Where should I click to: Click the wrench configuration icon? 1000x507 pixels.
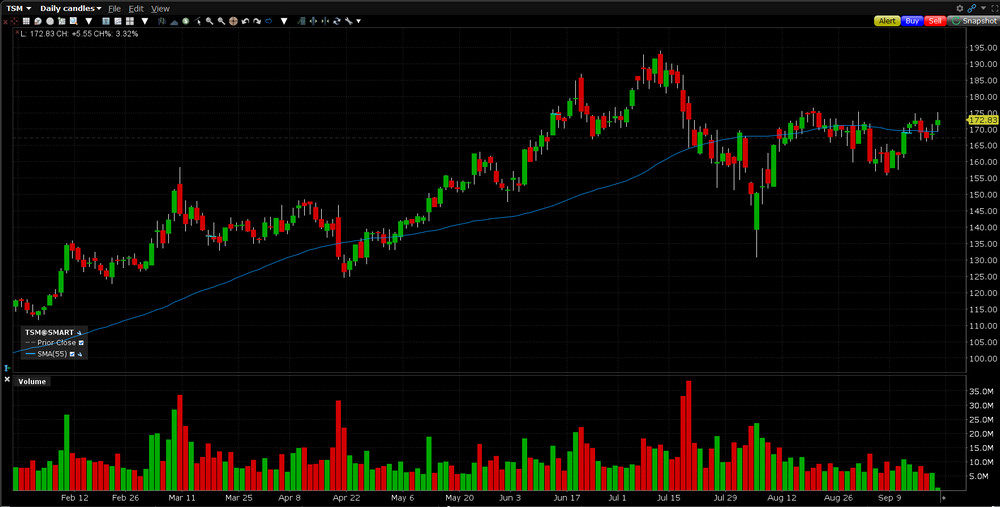point(348,21)
